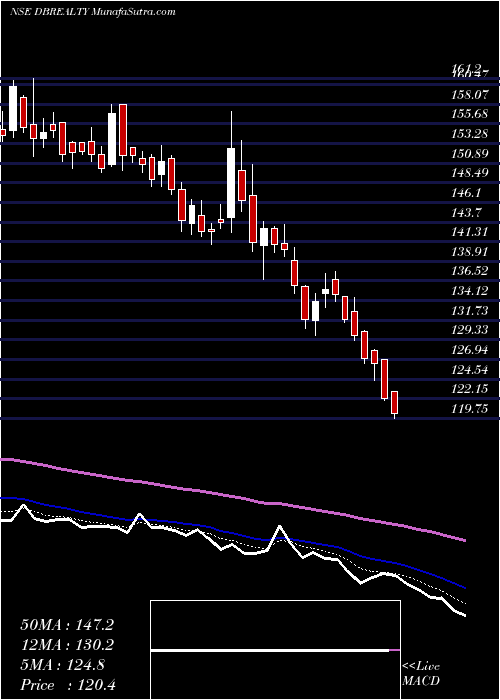Click the 143.7 price level label
Screen dimensions: 500x700
click(466, 212)
